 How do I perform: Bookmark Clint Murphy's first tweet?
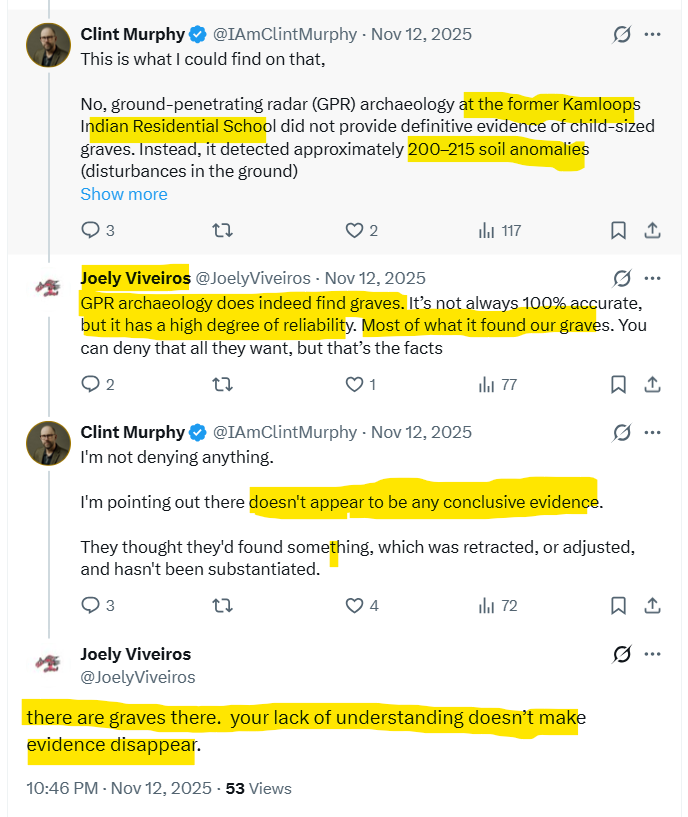[x=619, y=230]
